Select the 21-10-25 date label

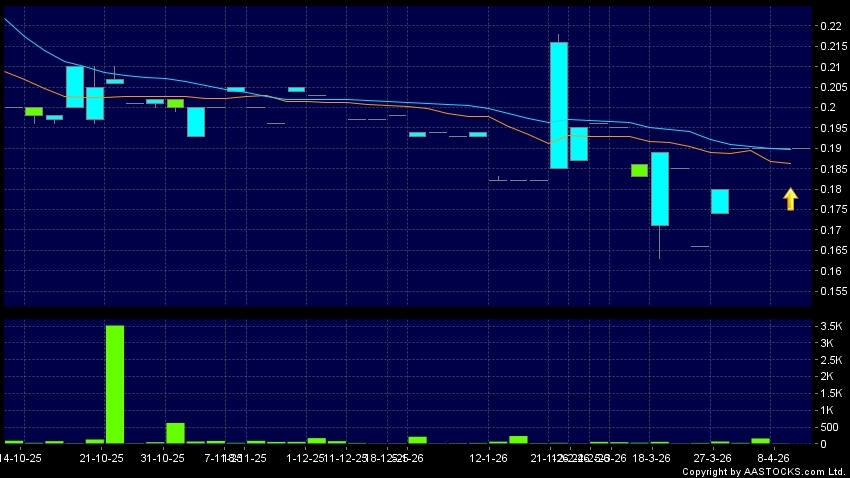[x=102, y=458]
